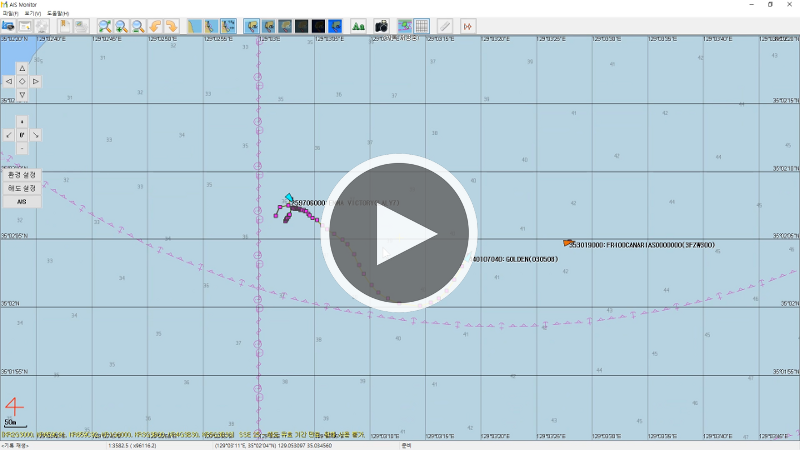Click the camera screenshot icon in toolbar
Screen dimensions: 800x450
tap(381, 25)
